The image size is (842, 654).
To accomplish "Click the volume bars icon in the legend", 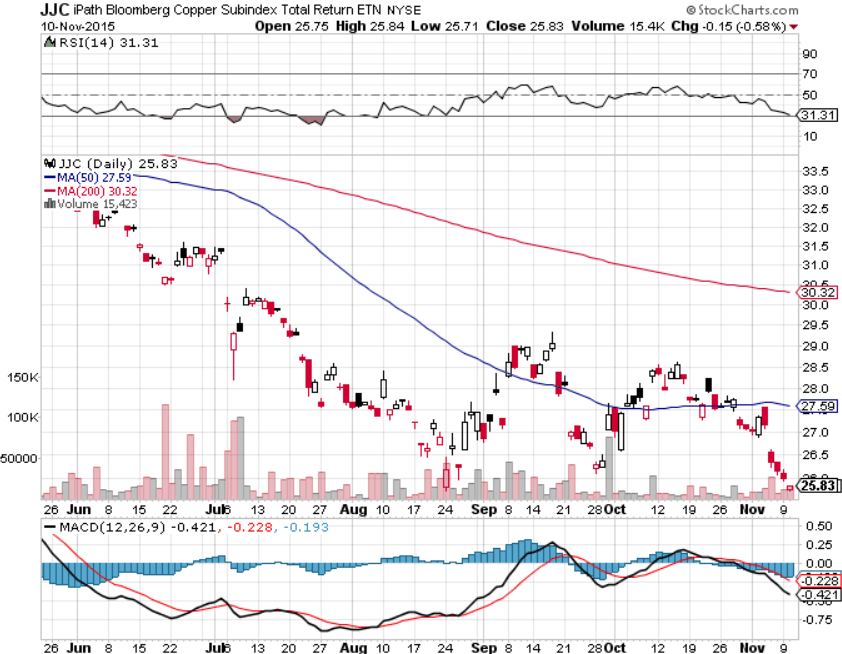I will coord(48,201).
